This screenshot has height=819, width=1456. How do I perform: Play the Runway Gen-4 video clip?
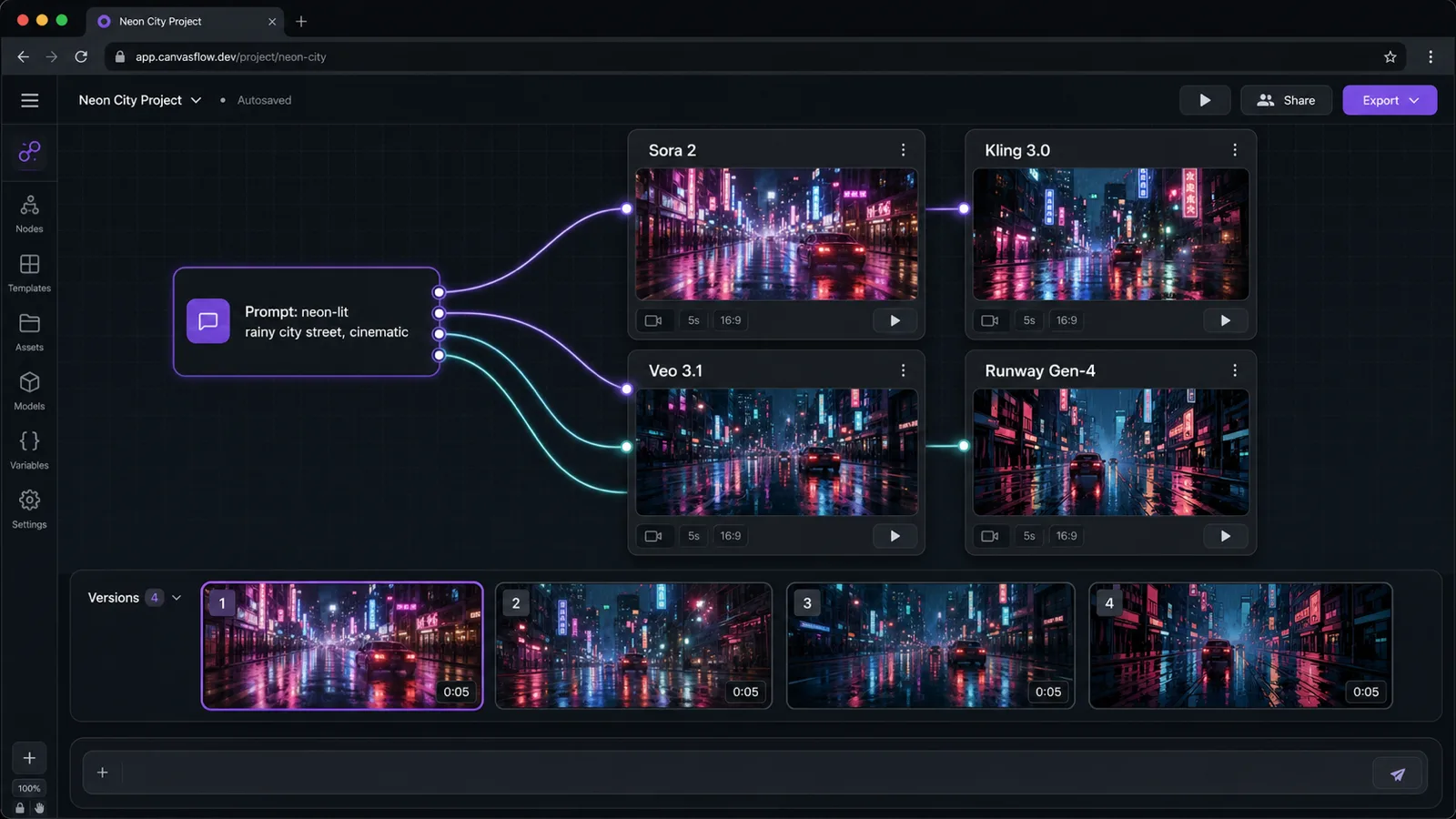click(x=1226, y=536)
